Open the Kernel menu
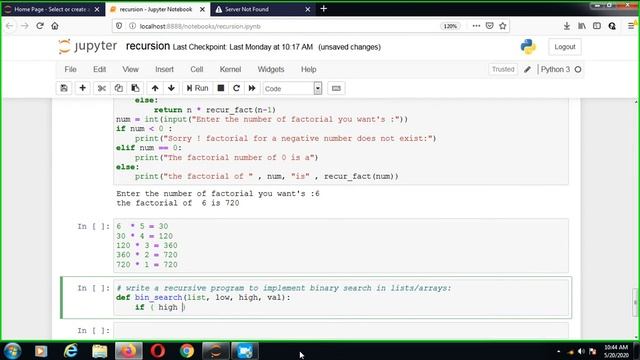 click(x=230, y=69)
